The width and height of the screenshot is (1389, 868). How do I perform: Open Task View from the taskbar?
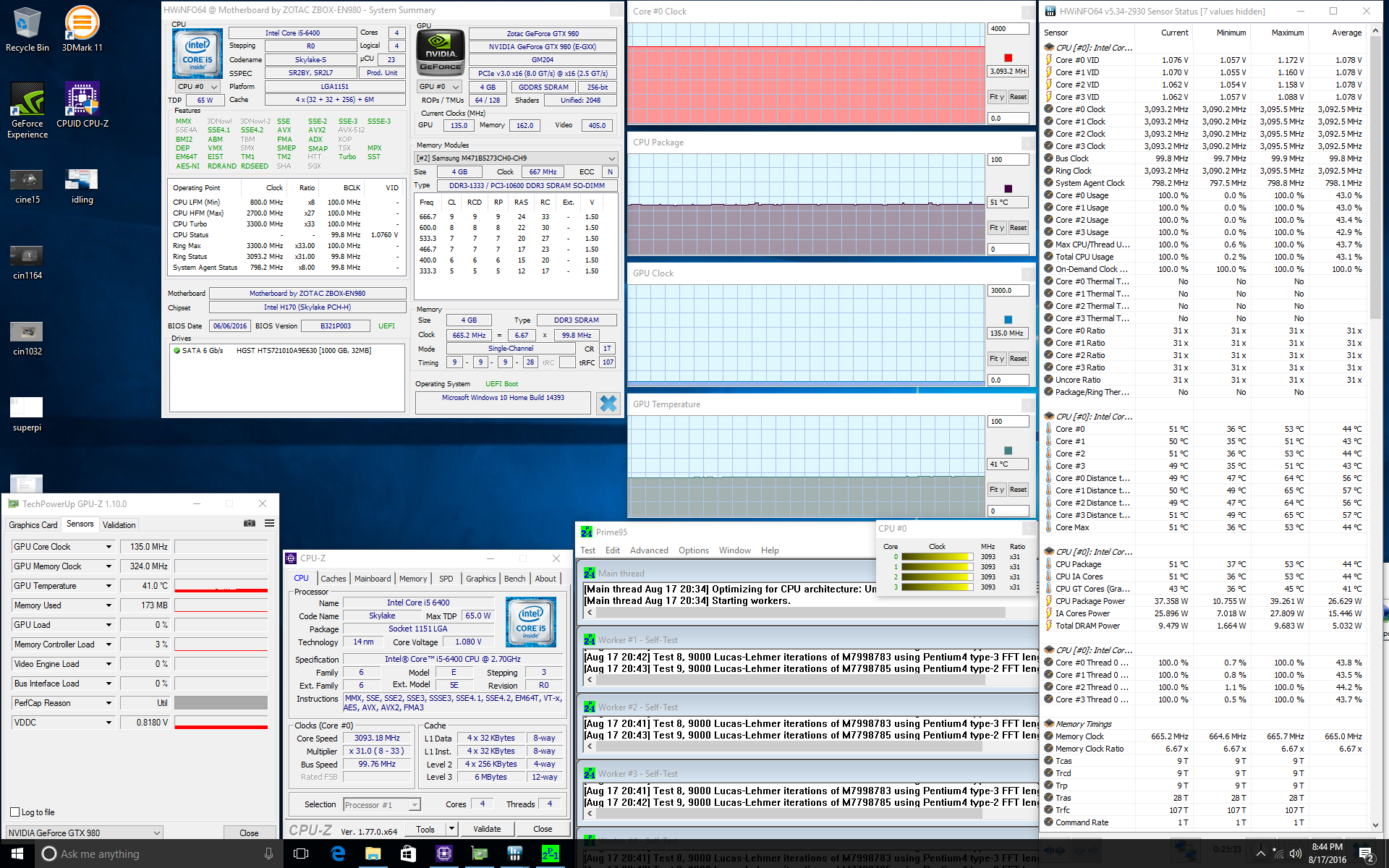(302, 854)
